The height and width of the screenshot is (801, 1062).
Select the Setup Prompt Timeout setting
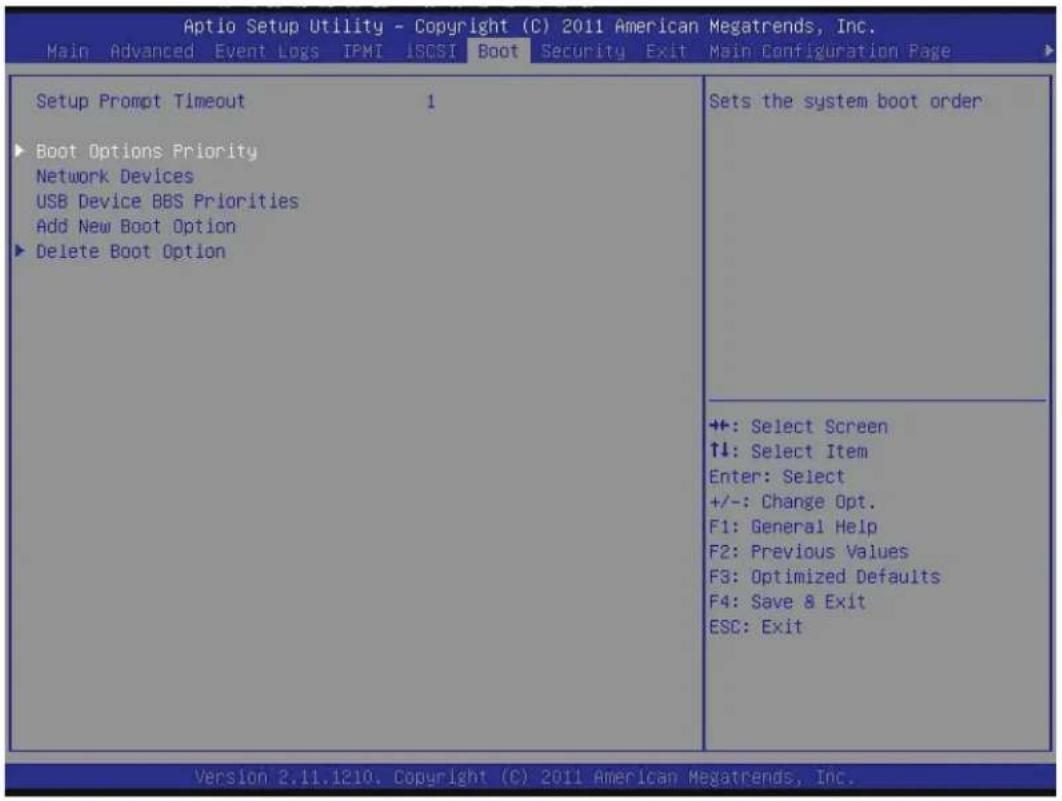tap(140, 102)
